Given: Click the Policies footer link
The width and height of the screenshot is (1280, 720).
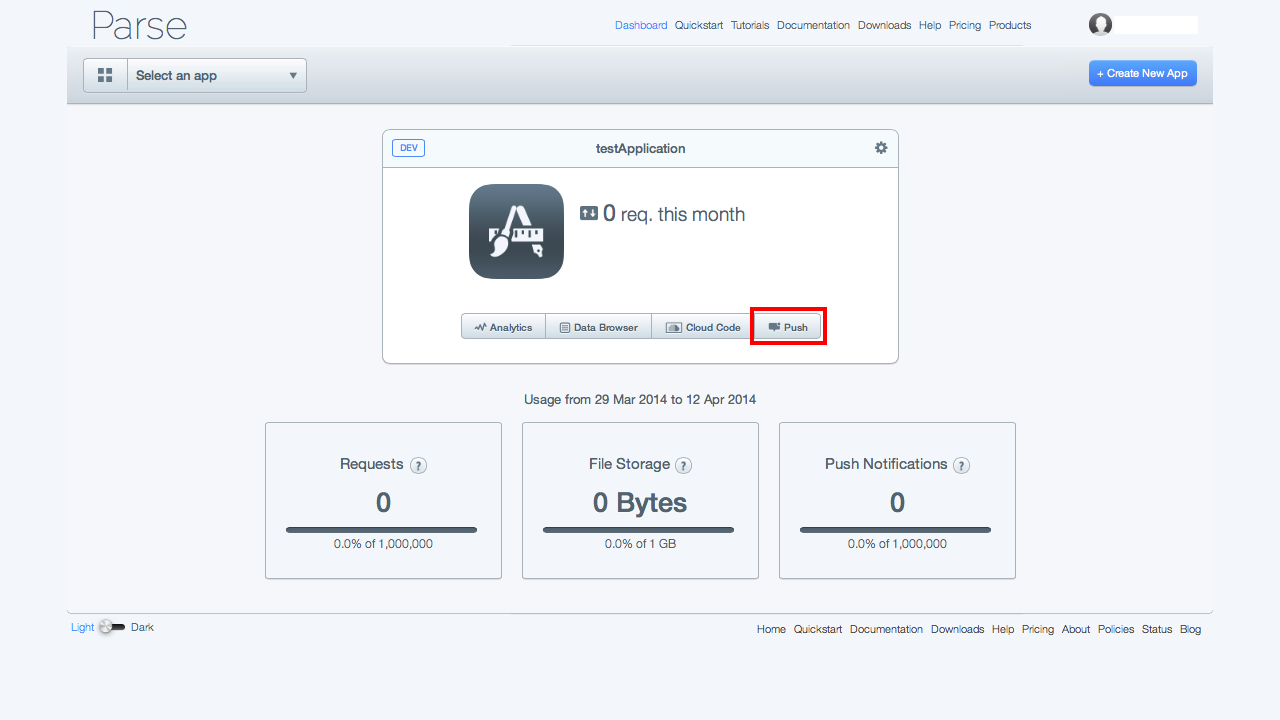Looking at the screenshot, I should point(1116,629).
